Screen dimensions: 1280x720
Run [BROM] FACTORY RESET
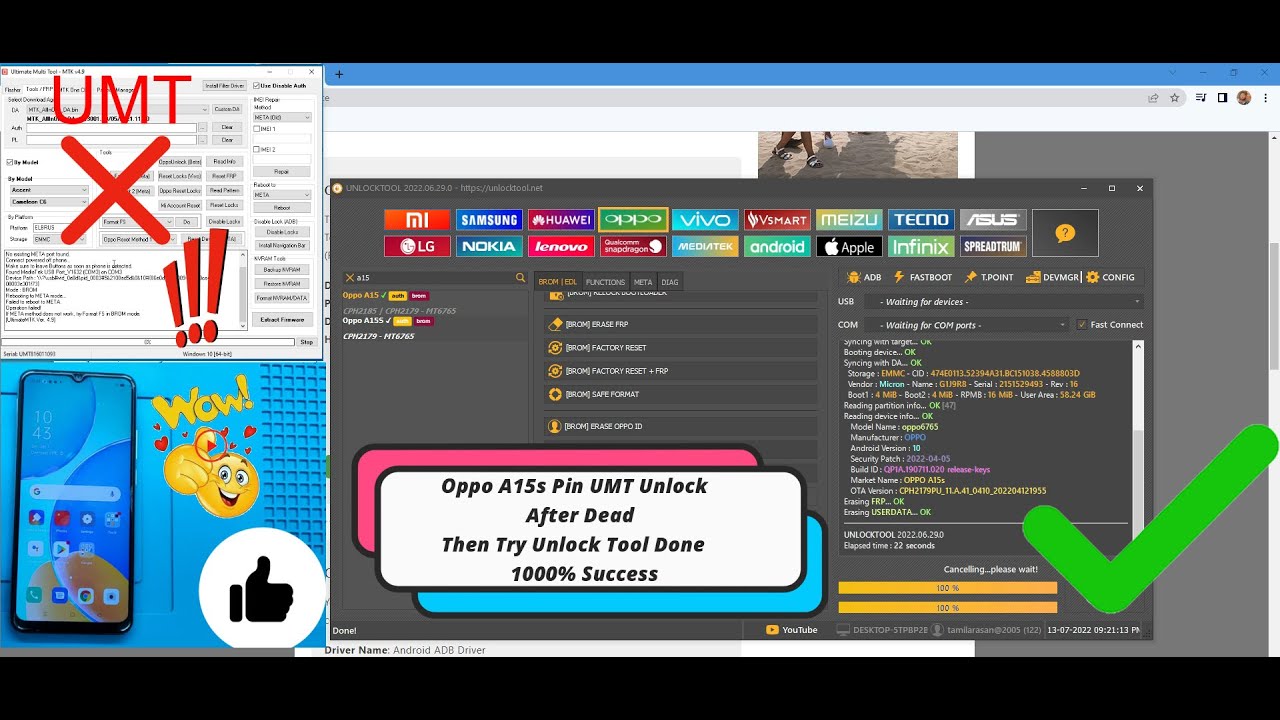[681, 348]
